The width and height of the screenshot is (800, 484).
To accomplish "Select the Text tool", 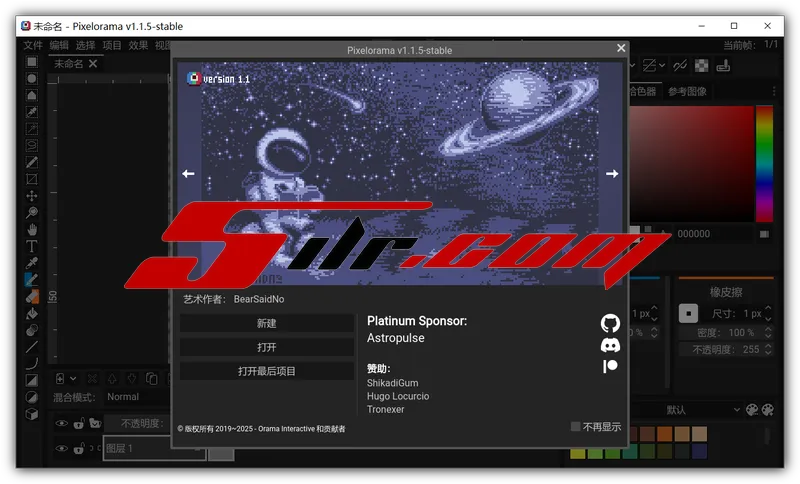I will (x=32, y=246).
